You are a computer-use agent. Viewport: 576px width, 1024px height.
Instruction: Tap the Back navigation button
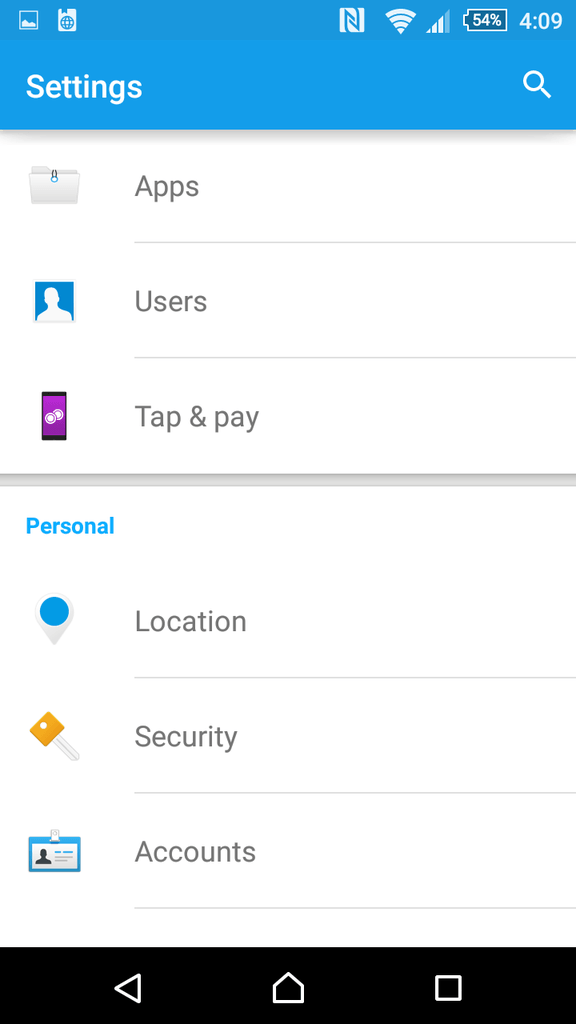[x=128, y=987]
